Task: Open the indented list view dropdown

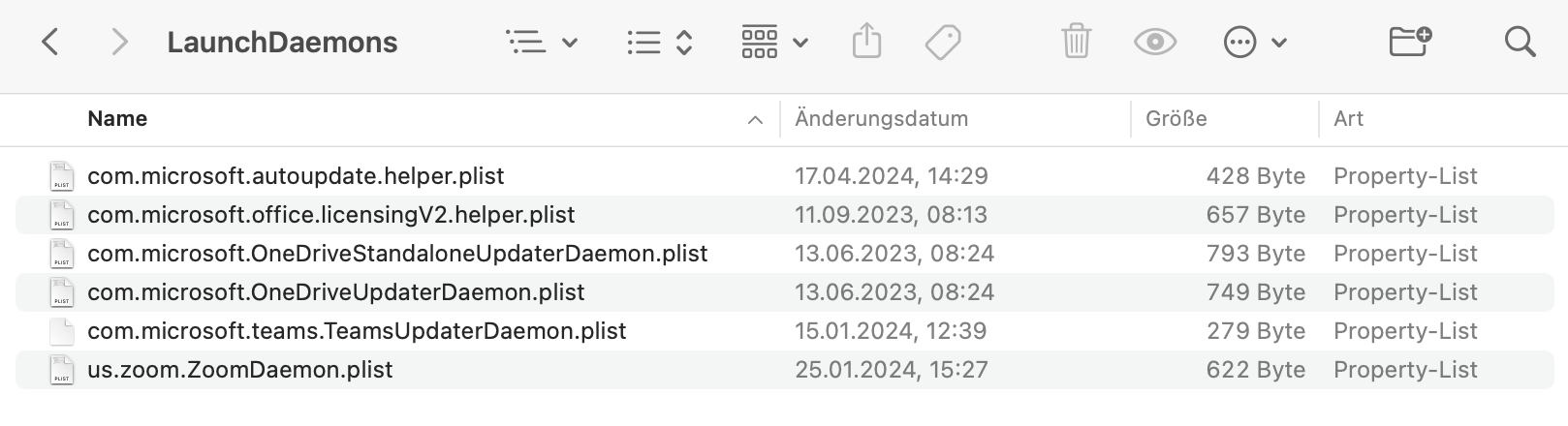Action: pyautogui.click(x=542, y=42)
